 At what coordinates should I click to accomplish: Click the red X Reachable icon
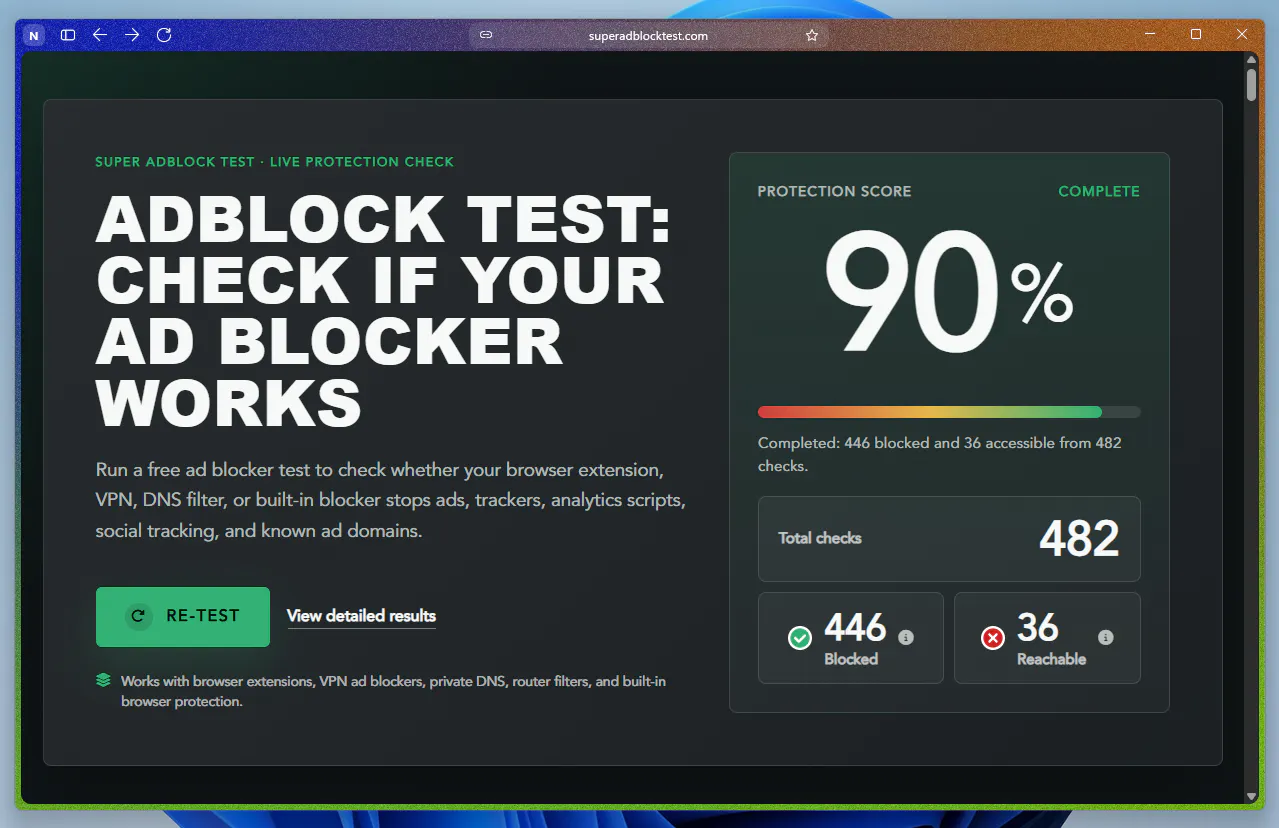click(993, 638)
